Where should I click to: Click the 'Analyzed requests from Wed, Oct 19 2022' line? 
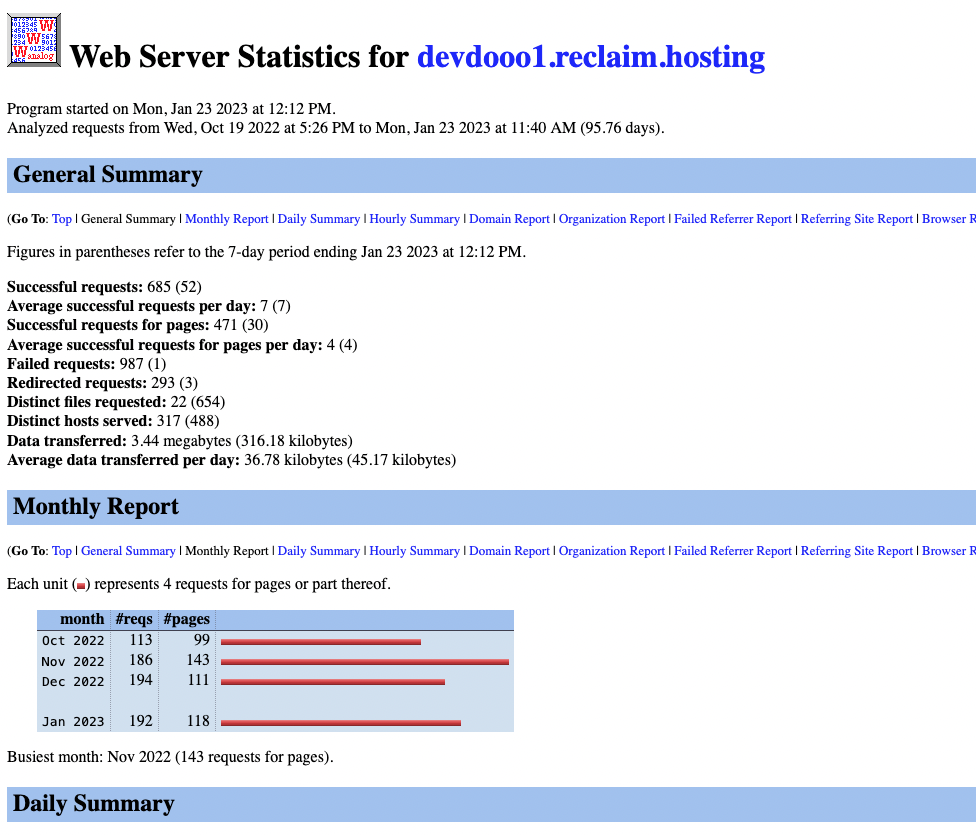(336, 128)
